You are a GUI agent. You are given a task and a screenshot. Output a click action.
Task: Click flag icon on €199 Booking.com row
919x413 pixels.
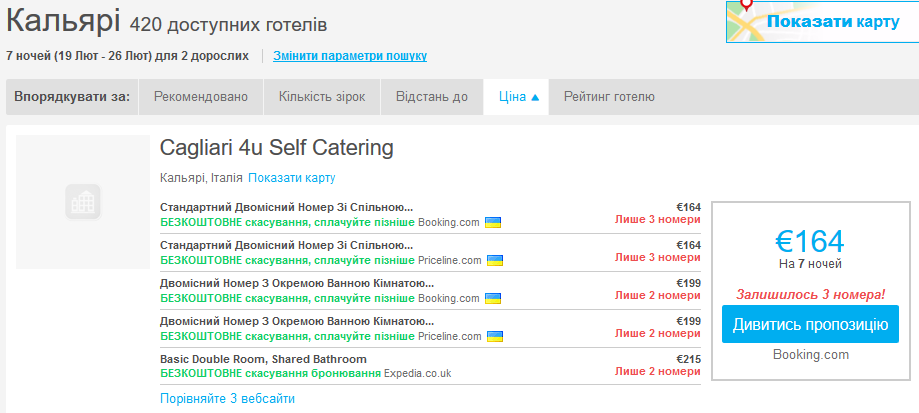[494, 298]
